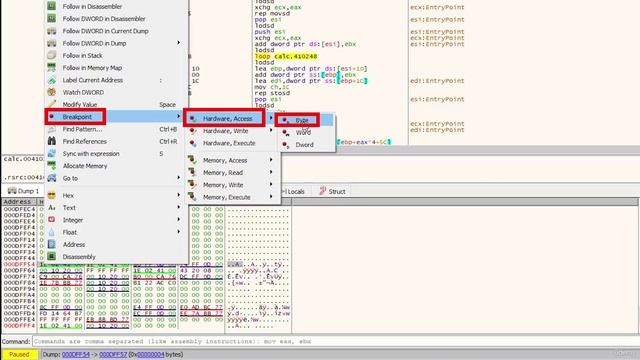This screenshot has height=360, width=640.
Task: Select Byte size for hardware breakpoint
Action: click(x=306, y=120)
